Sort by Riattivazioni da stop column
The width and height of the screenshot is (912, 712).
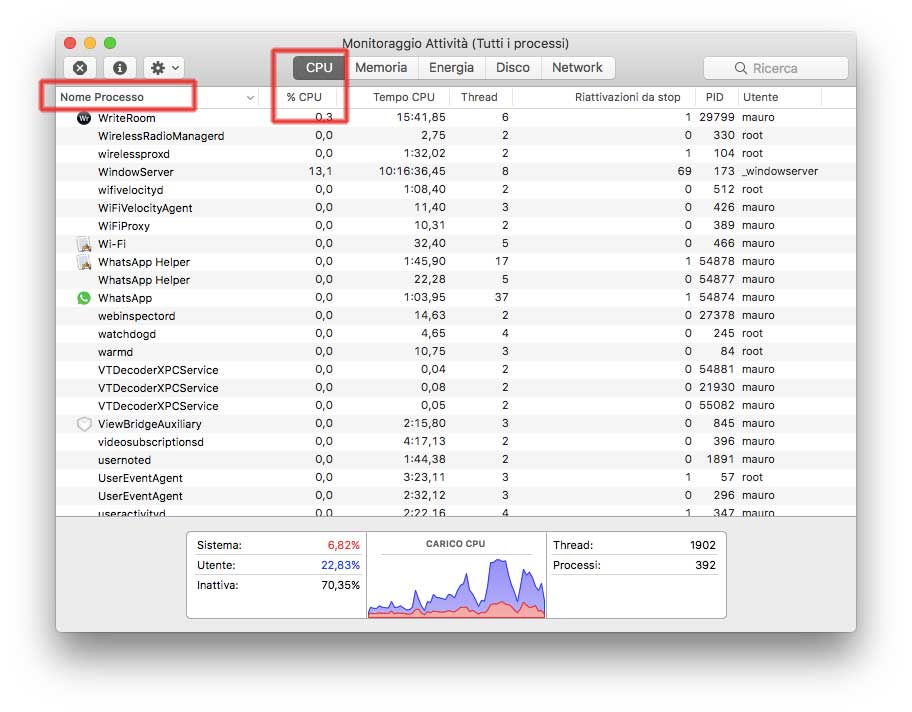tap(628, 97)
